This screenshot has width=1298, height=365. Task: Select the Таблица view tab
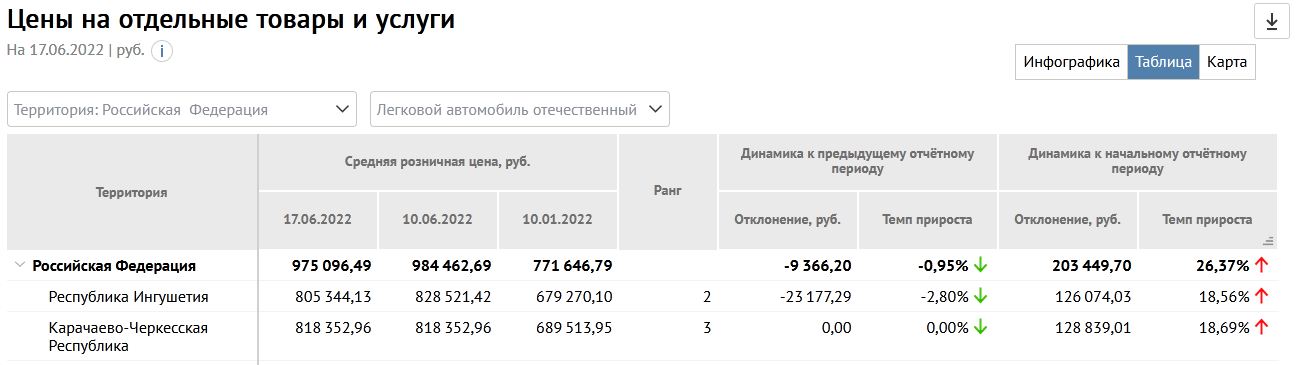click(x=1163, y=62)
